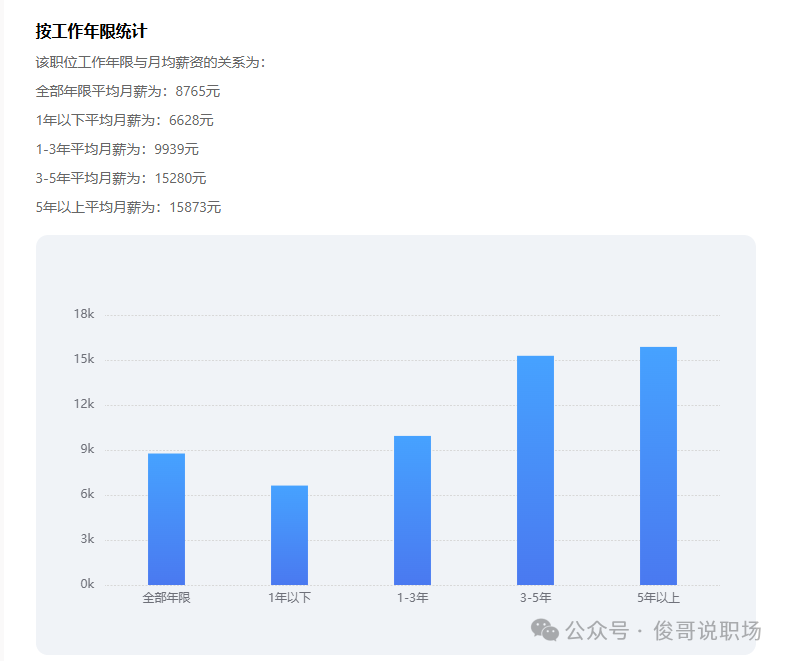The image size is (786, 661).
Task: Click the text 5年以上平均月薪为：15873元
Action: point(128,207)
